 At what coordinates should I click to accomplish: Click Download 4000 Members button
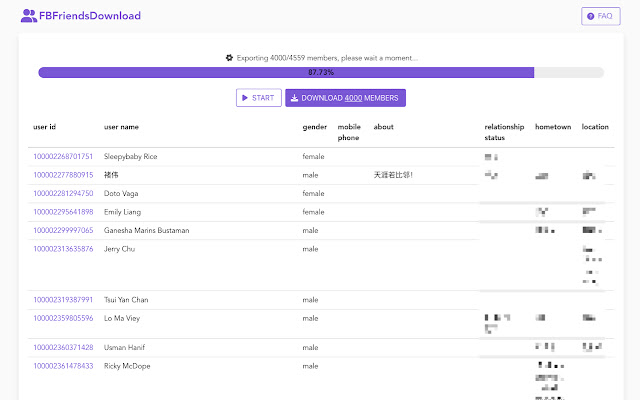tap(345, 98)
